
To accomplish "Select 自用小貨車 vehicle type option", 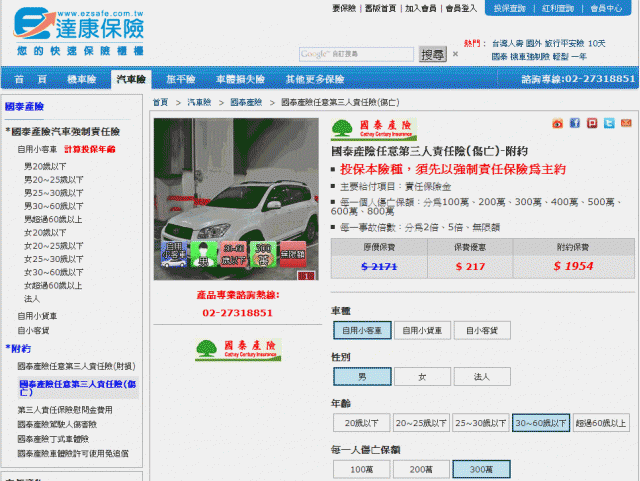I will [422, 330].
